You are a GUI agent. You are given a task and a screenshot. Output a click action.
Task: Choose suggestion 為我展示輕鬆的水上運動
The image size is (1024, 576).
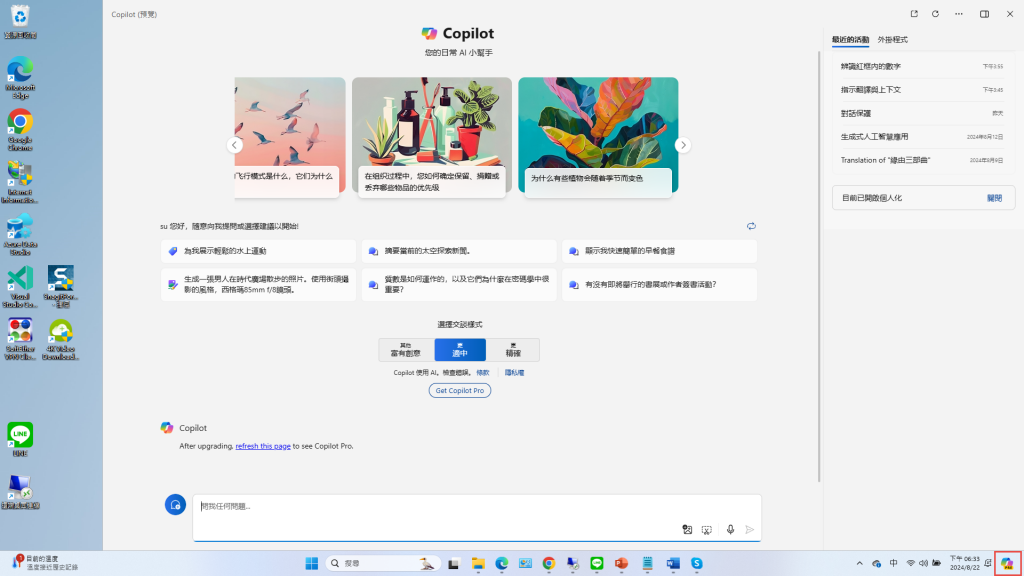pos(259,251)
